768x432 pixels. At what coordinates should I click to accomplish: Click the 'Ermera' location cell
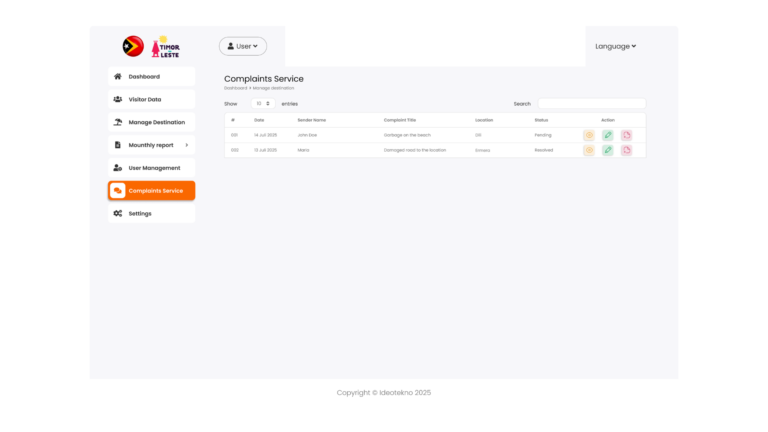click(482, 150)
